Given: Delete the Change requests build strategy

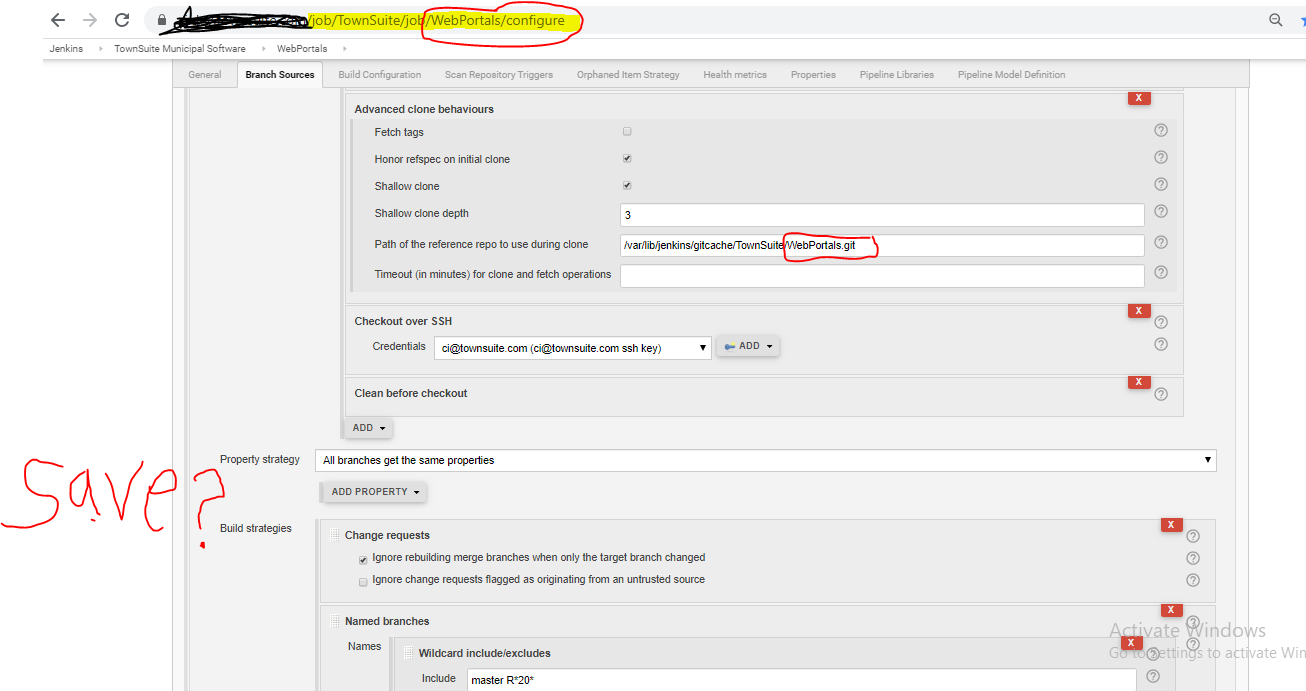Looking at the screenshot, I should (x=1170, y=525).
